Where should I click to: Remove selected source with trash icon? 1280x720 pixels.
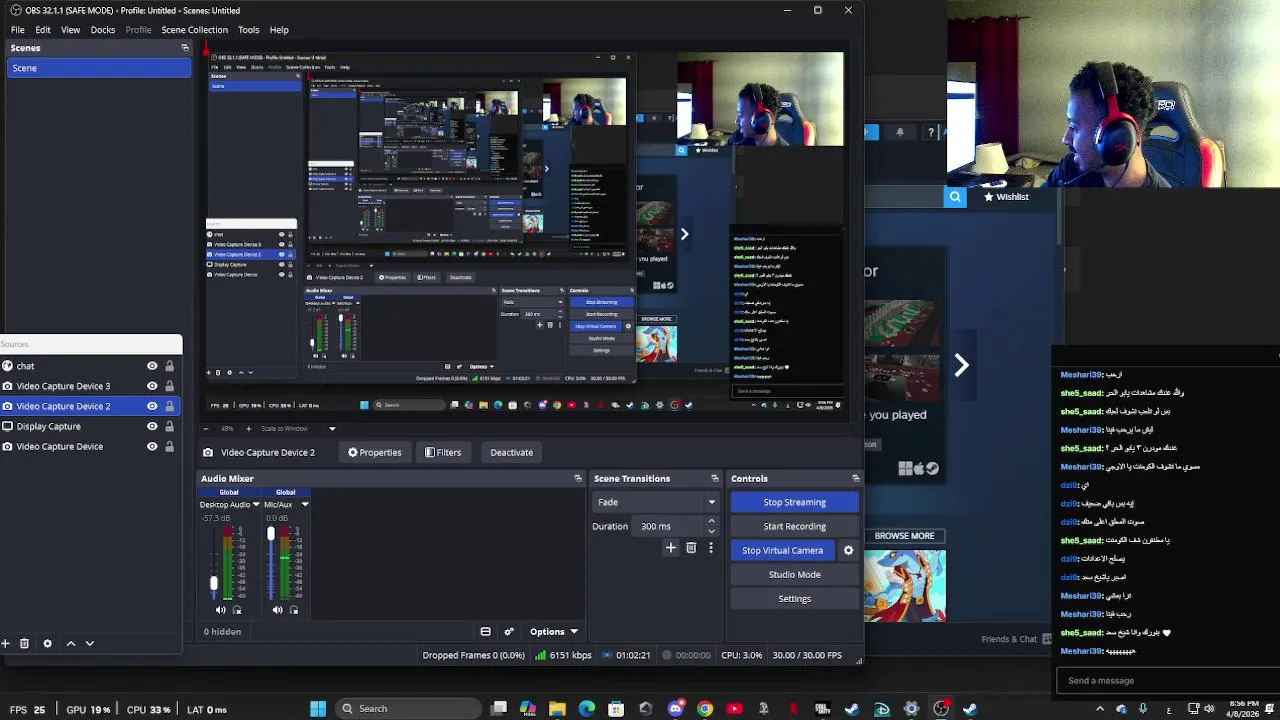coord(25,644)
